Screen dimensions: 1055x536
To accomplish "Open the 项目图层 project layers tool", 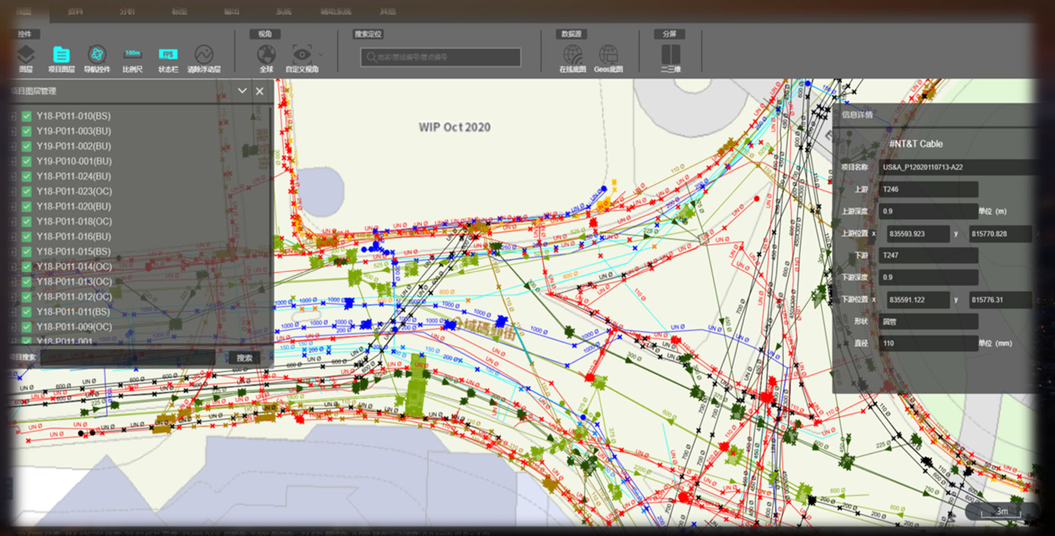I will click(61, 55).
